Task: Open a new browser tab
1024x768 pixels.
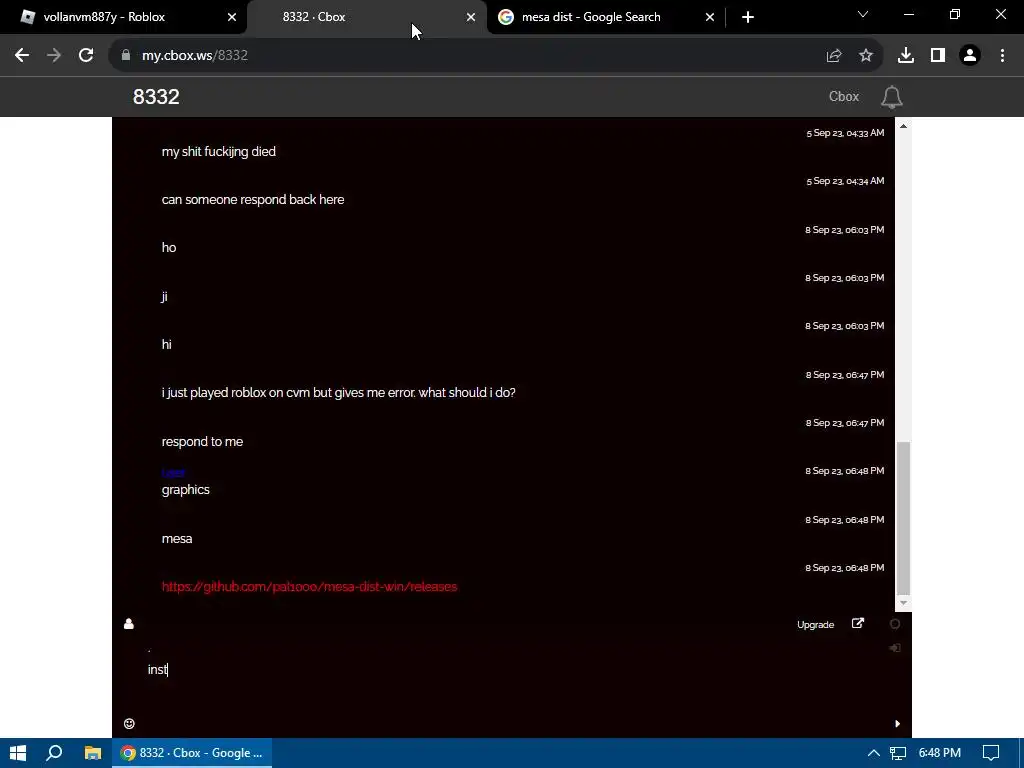Action: coord(748,17)
